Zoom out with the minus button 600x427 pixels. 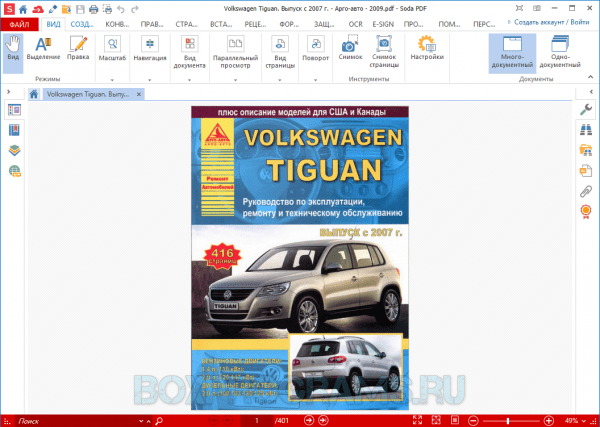coord(473,421)
